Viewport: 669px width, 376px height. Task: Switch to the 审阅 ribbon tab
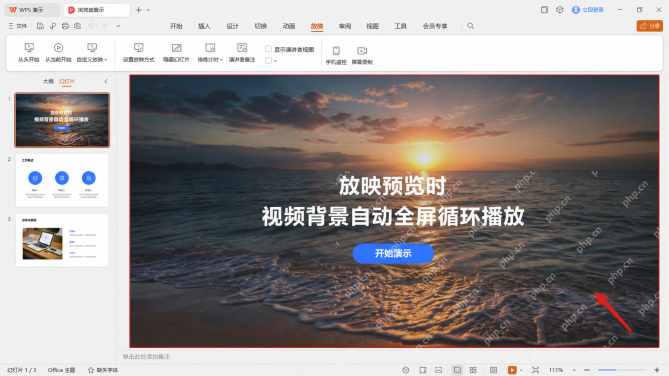pos(345,26)
